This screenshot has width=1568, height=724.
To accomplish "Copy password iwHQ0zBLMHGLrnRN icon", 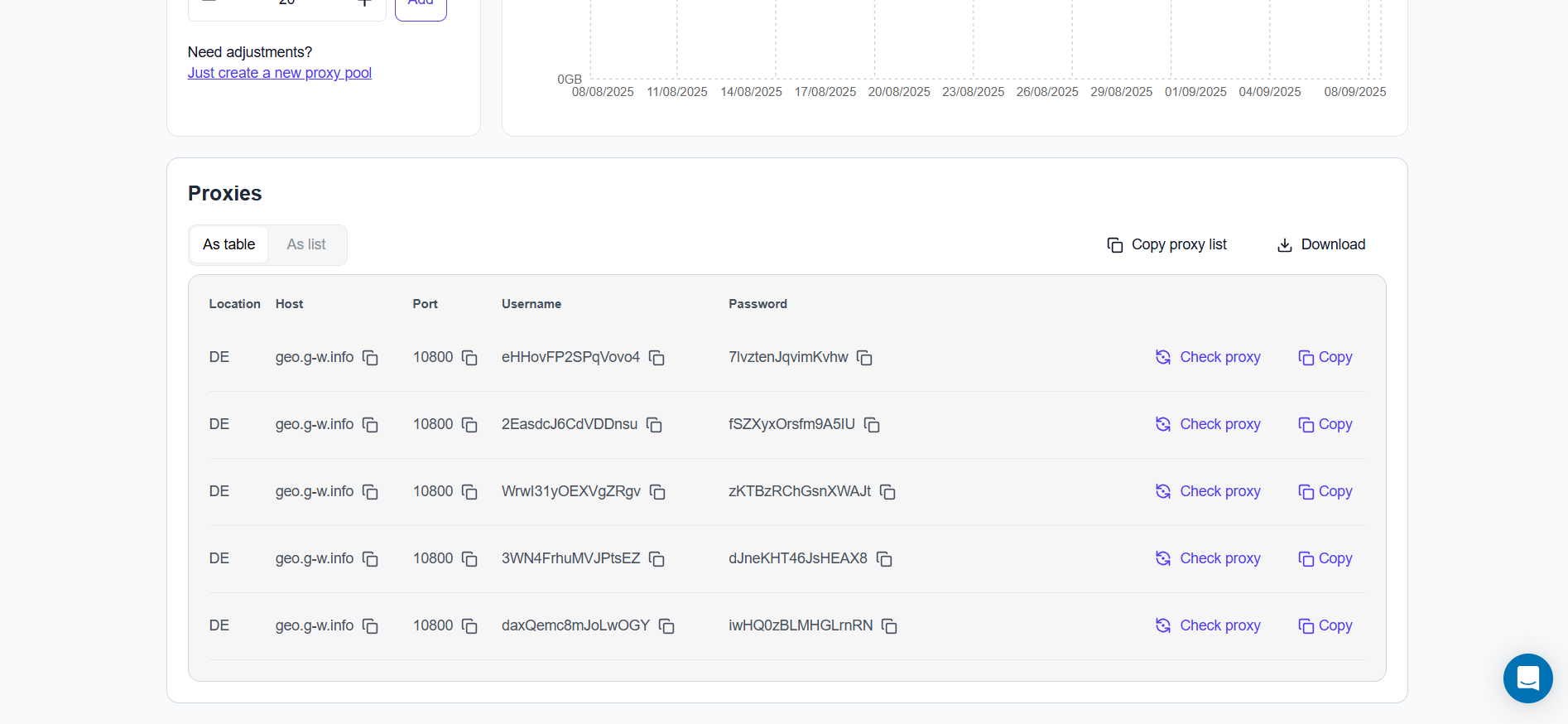I will click(889, 626).
